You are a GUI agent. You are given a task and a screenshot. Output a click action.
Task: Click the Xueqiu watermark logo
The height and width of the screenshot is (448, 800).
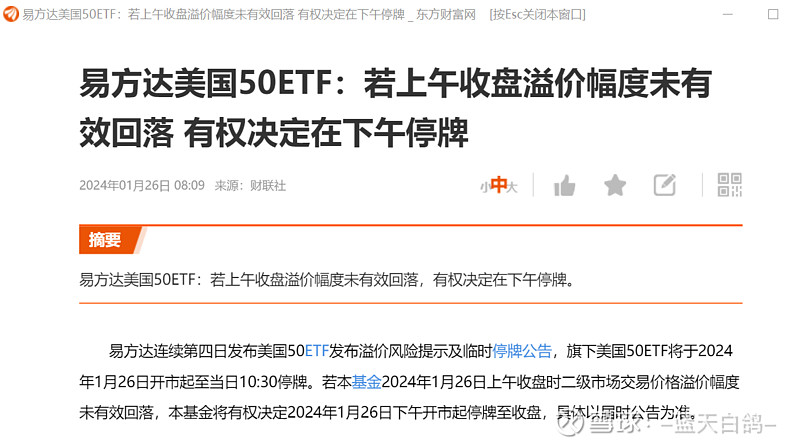point(570,424)
